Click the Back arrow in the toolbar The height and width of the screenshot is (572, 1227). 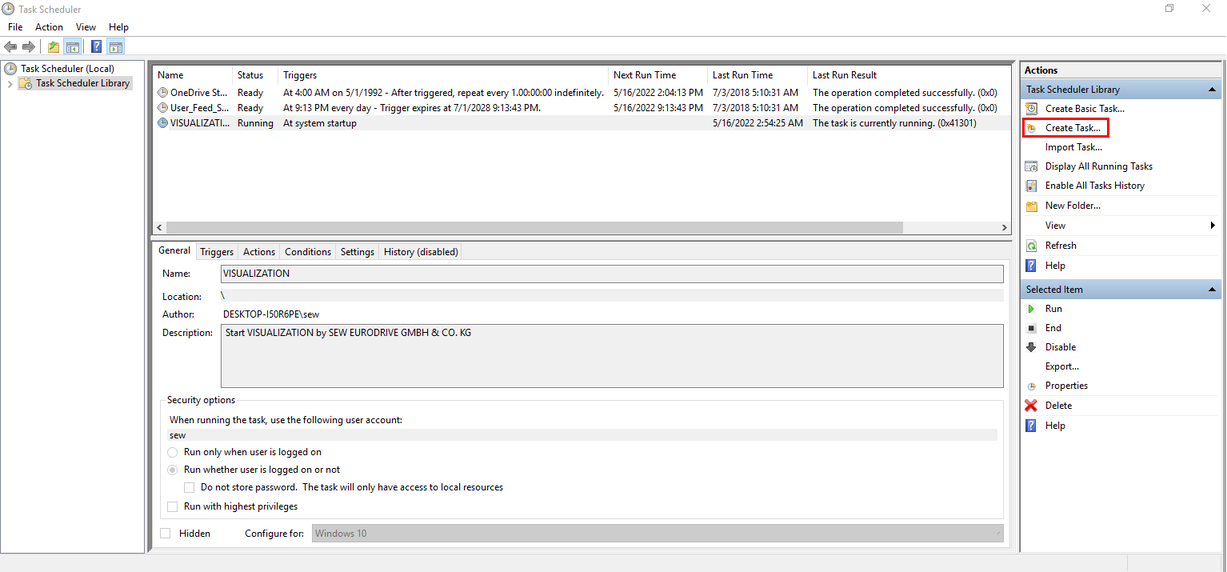click(x=11, y=47)
